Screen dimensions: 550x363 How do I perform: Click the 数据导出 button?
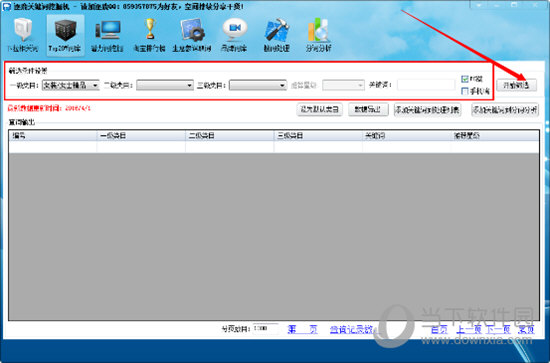click(x=368, y=110)
